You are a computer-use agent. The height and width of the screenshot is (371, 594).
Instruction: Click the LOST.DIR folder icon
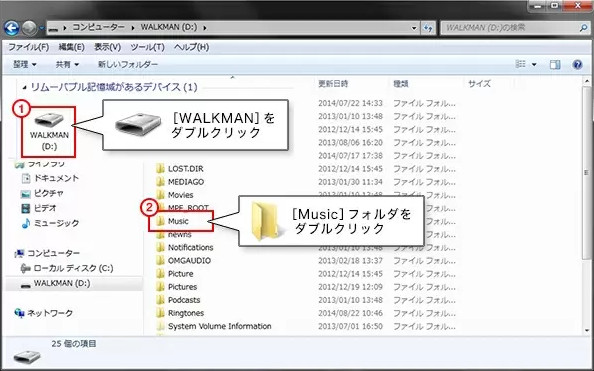coord(161,169)
